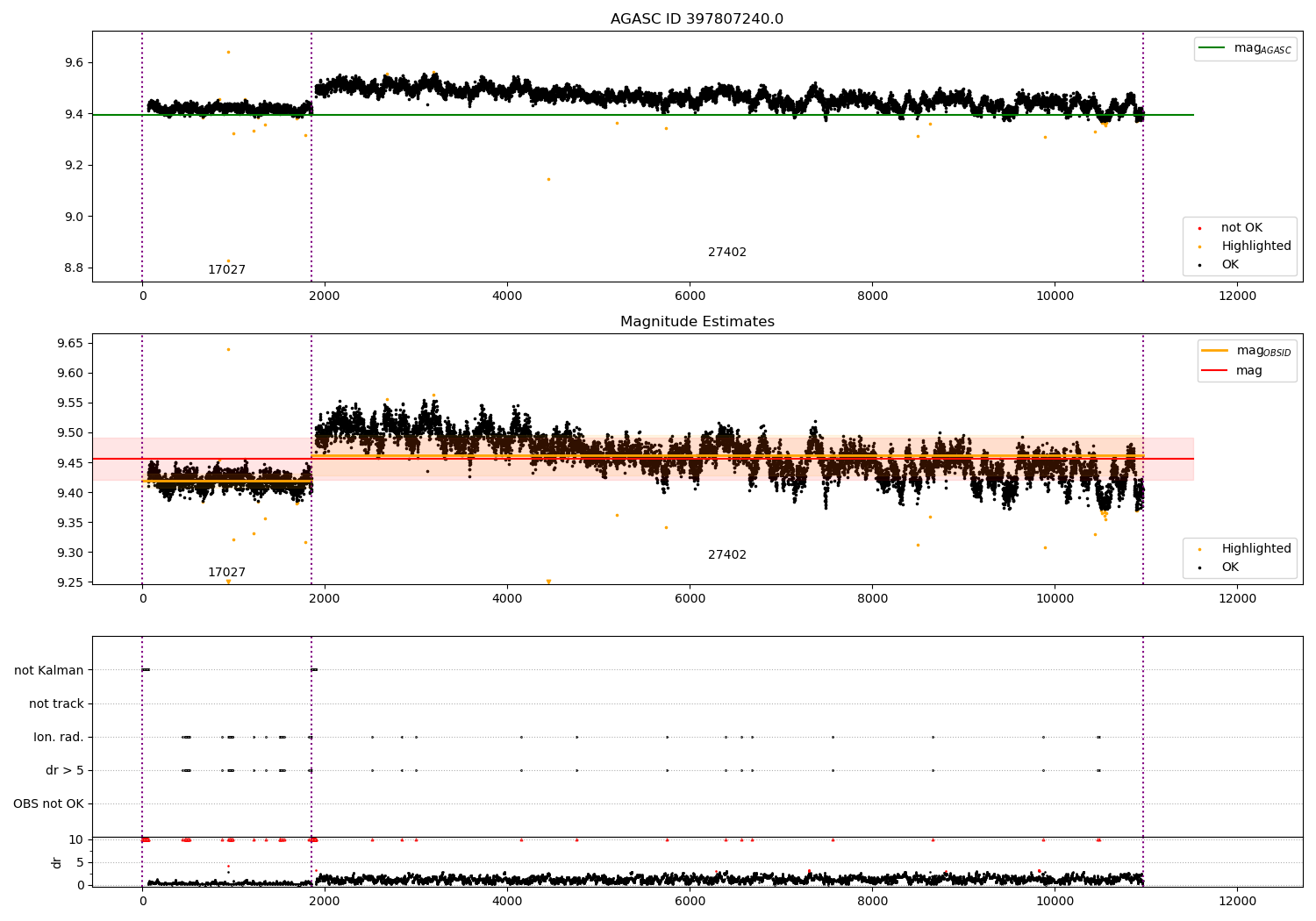Click the 27402 annotation in Magnitude Estimates plot
1316x921 pixels.
pyautogui.click(x=727, y=555)
